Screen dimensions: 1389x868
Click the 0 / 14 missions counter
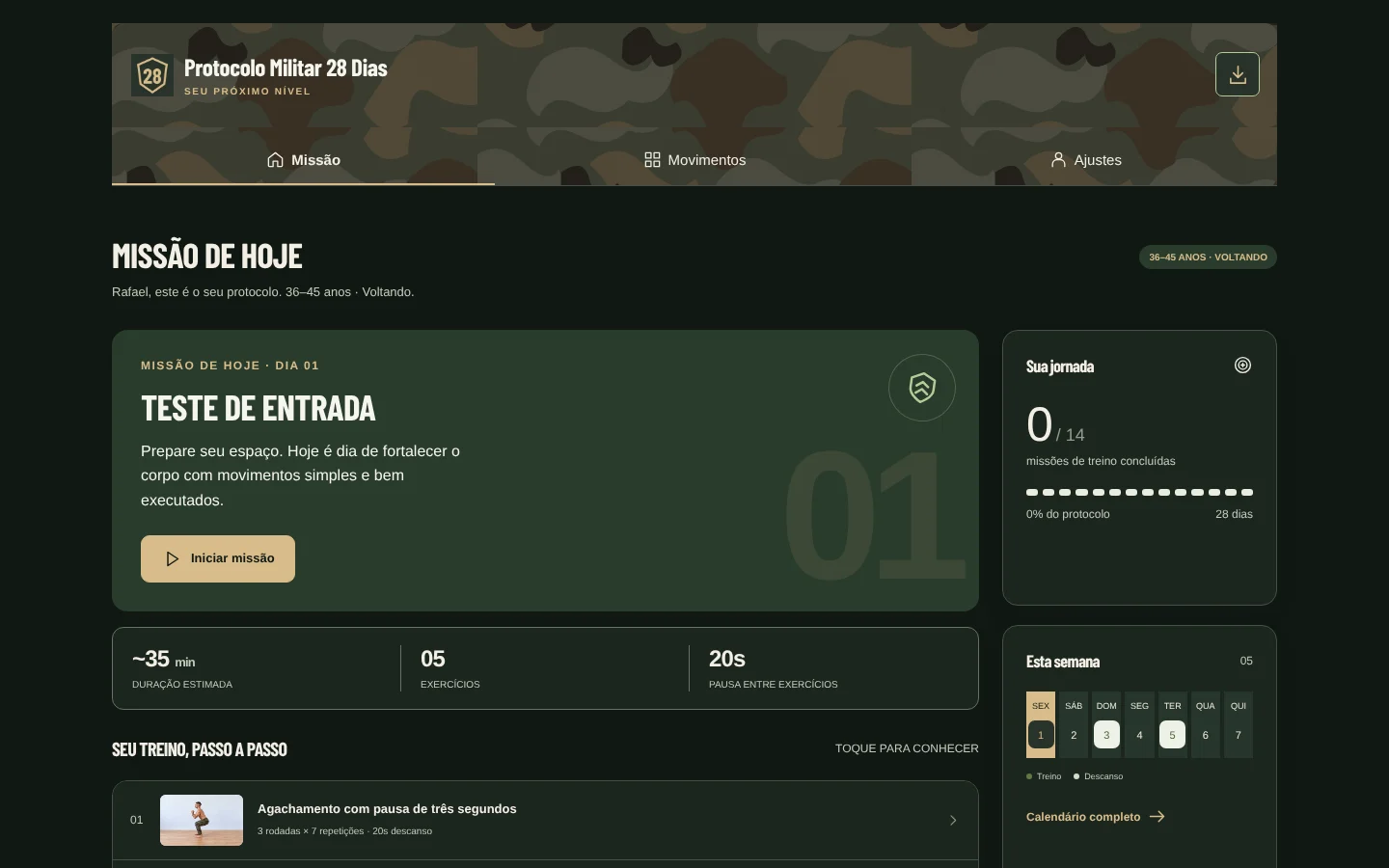(1055, 425)
